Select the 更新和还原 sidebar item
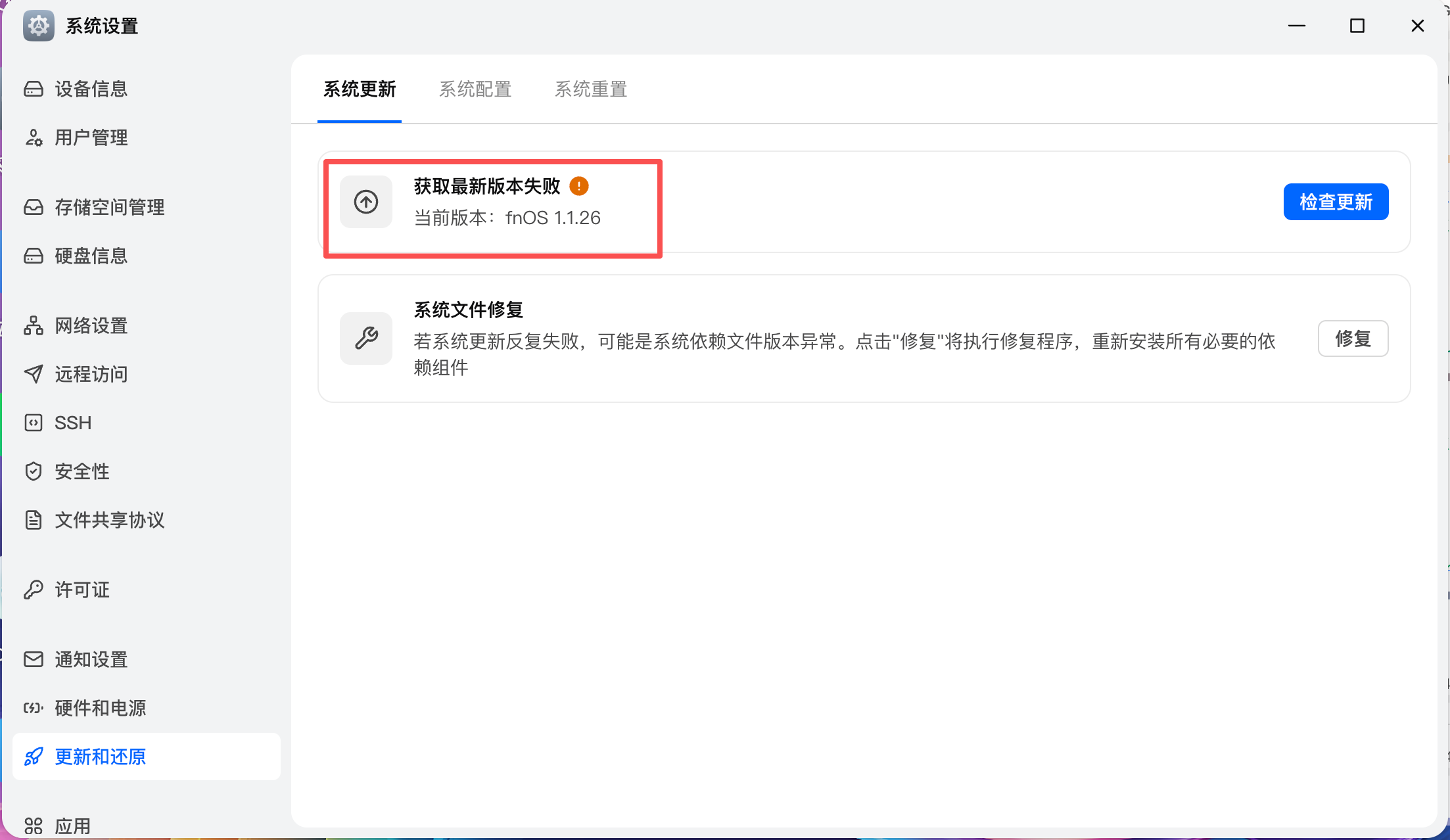Image resolution: width=1450 pixels, height=840 pixels. click(147, 757)
